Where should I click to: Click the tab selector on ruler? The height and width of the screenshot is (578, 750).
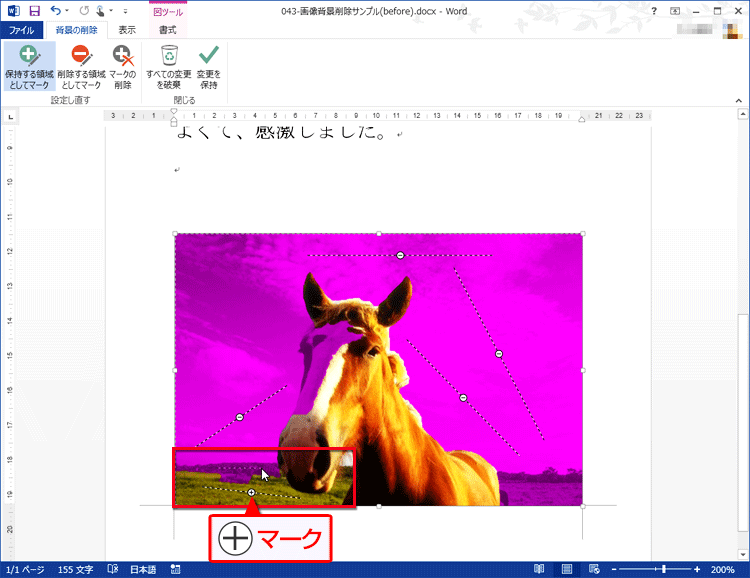point(11,116)
